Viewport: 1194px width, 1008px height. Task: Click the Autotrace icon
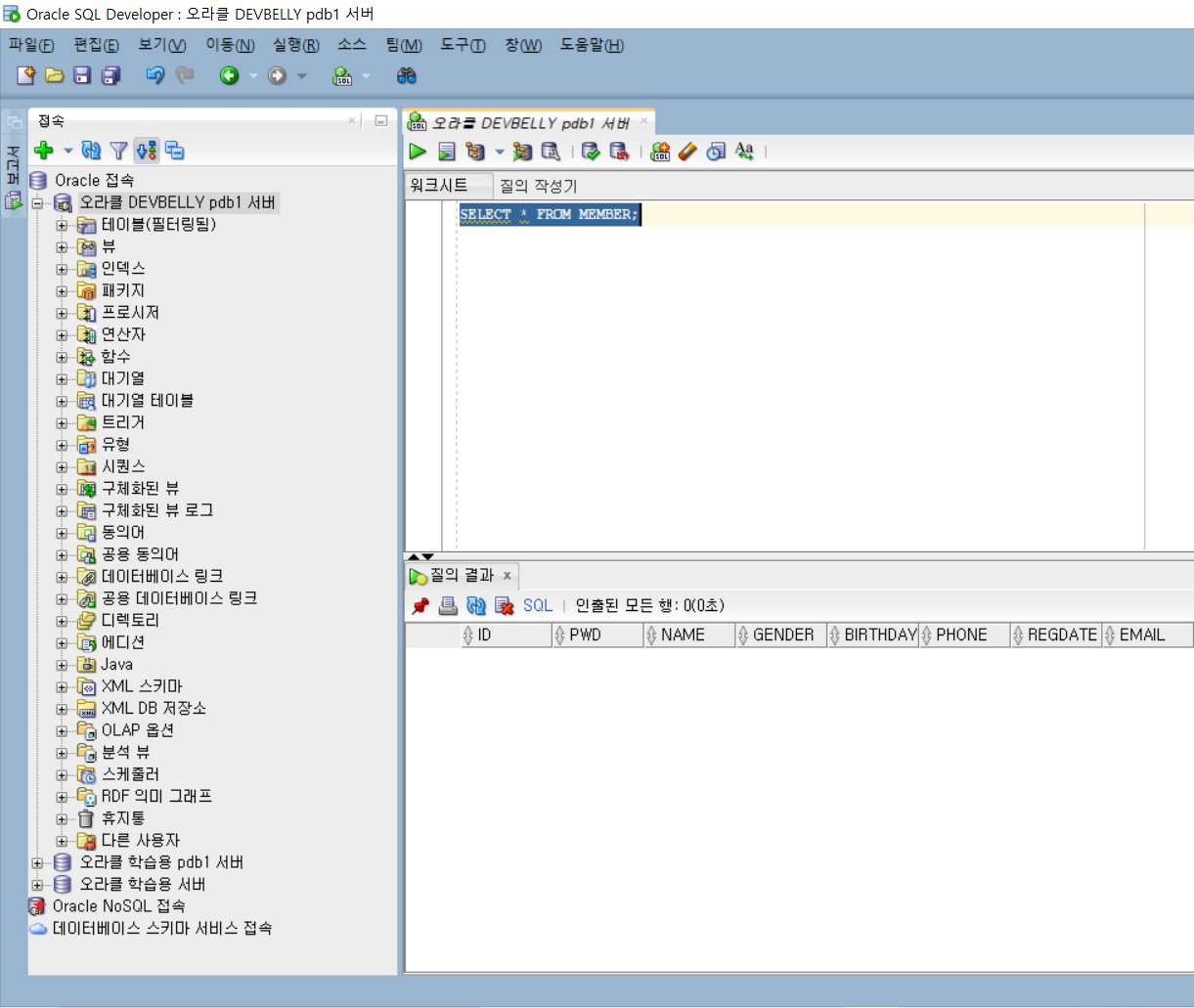pyautogui.click(x=522, y=152)
